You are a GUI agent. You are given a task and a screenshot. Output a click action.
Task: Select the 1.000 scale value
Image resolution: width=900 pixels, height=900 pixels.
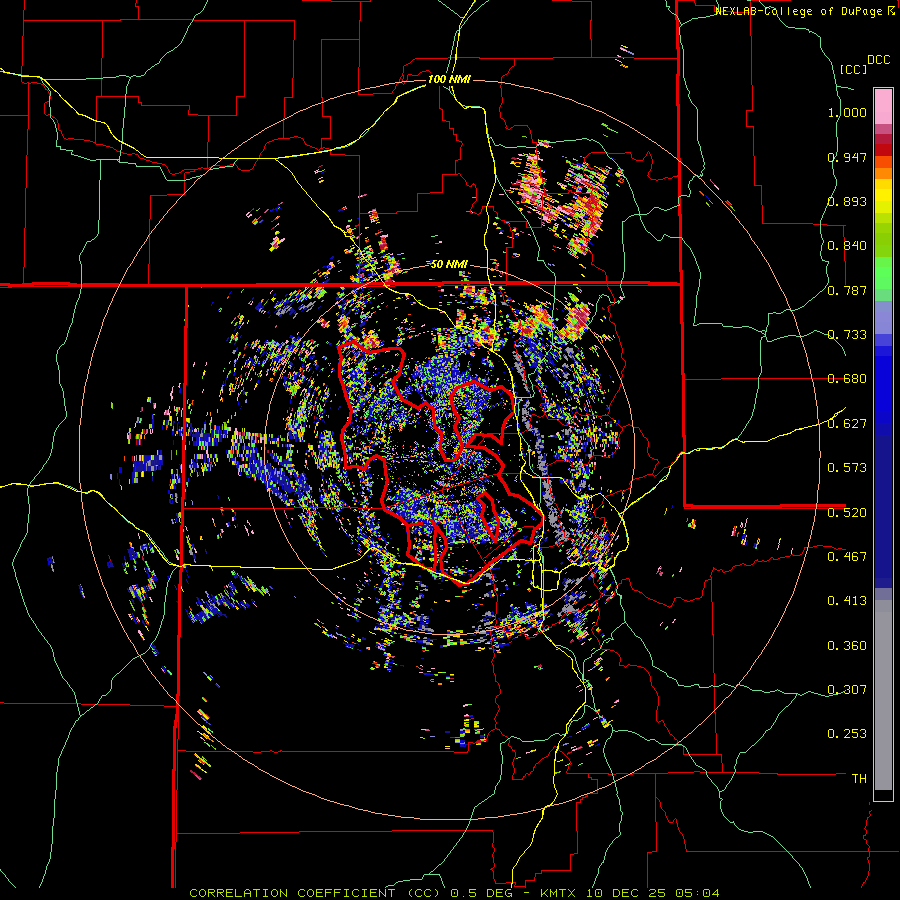coord(847,112)
